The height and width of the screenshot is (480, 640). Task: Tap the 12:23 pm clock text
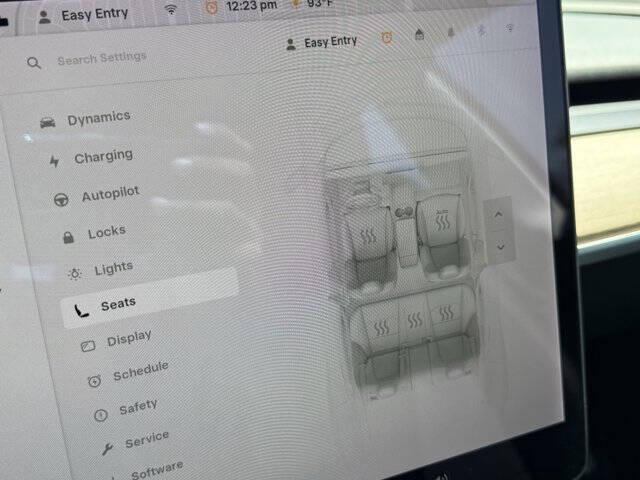tap(251, 6)
